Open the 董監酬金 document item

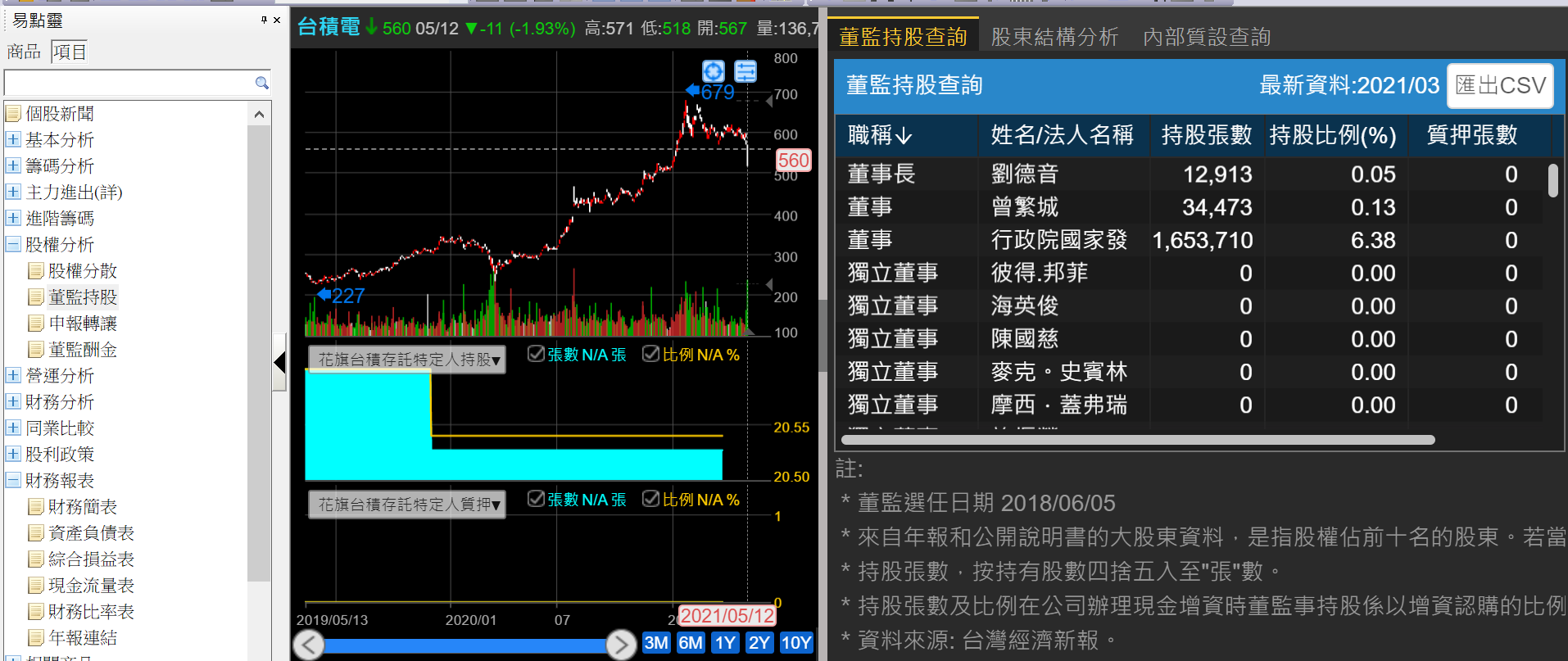pos(82,350)
